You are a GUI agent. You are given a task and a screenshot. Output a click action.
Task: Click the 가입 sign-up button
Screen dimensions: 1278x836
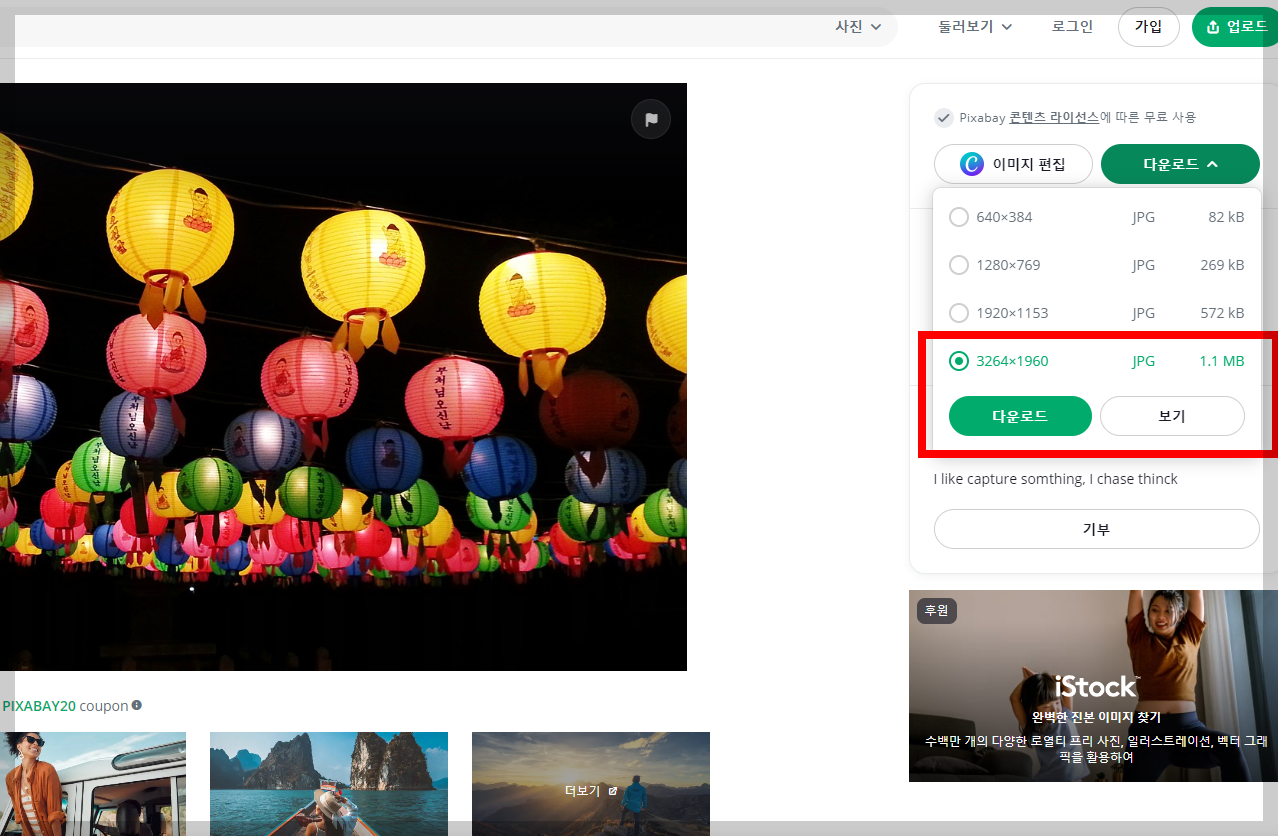click(1148, 27)
